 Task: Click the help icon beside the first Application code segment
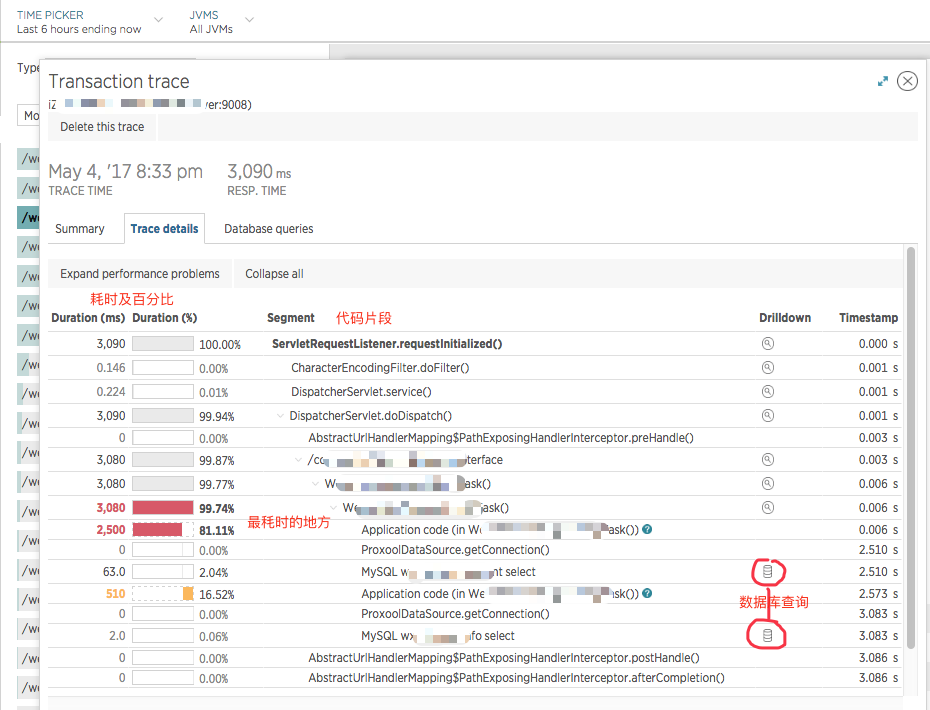click(x=646, y=529)
